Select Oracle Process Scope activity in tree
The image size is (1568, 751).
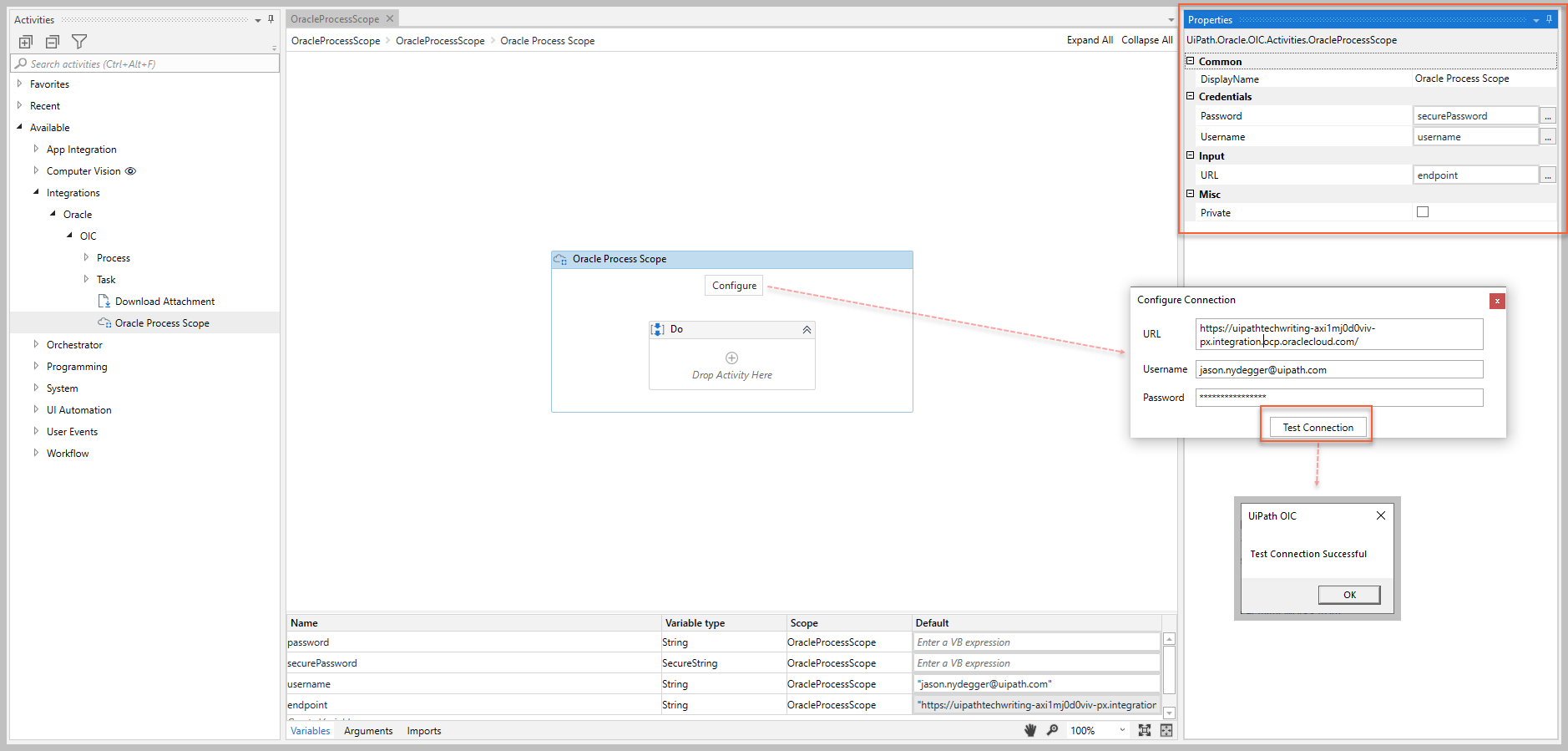click(x=162, y=323)
